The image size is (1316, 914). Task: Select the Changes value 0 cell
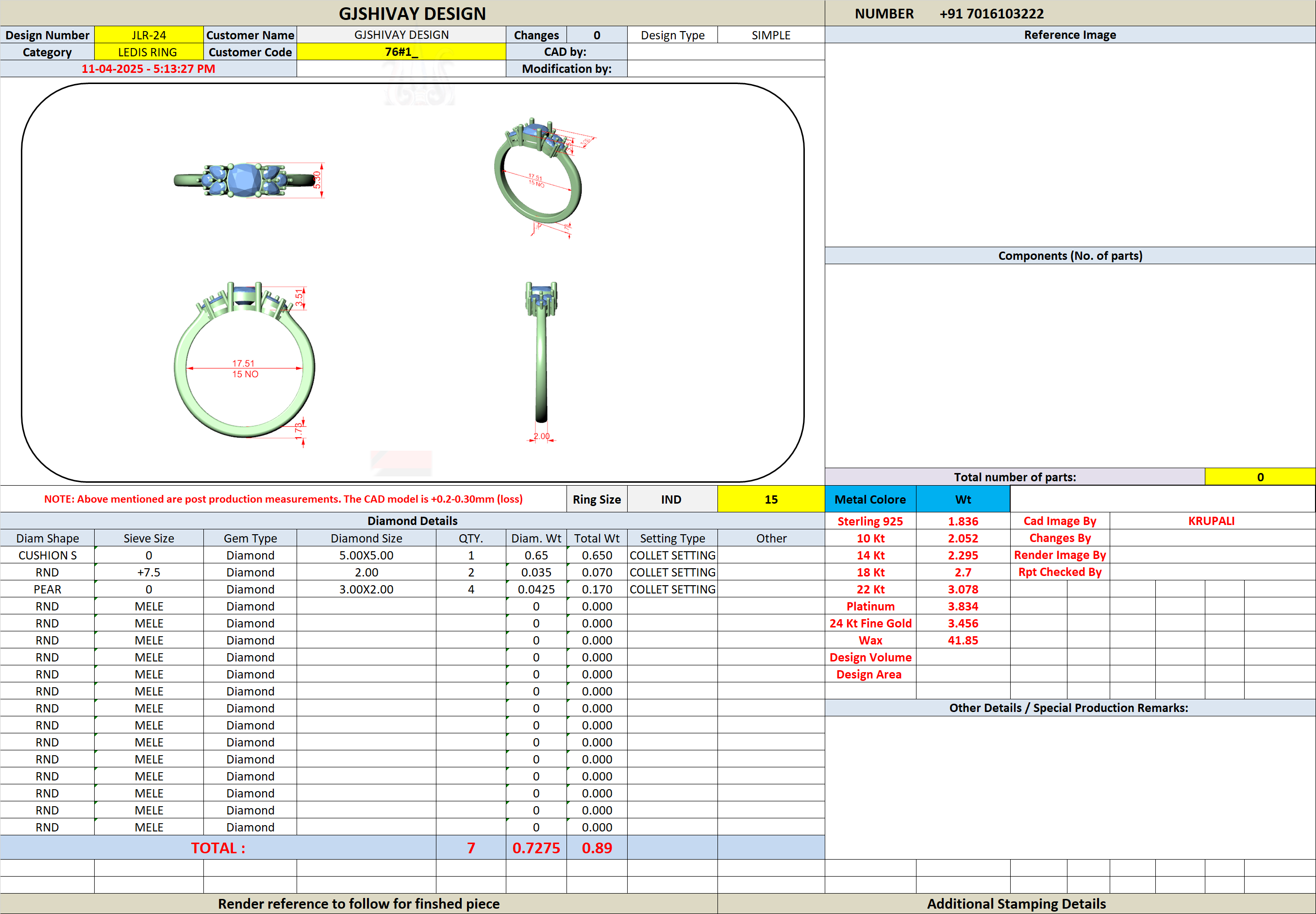597,35
